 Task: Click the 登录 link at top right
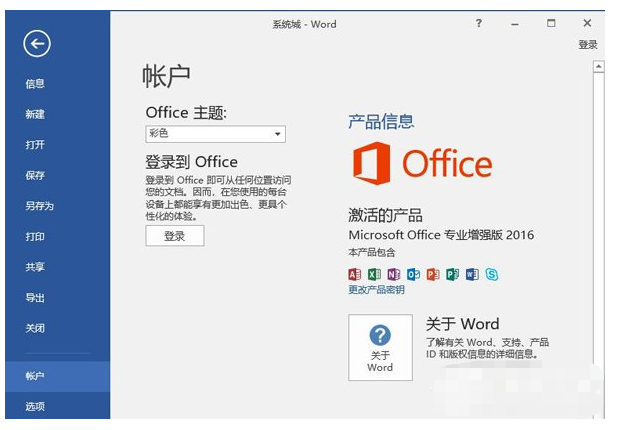pyautogui.click(x=587, y=45)
